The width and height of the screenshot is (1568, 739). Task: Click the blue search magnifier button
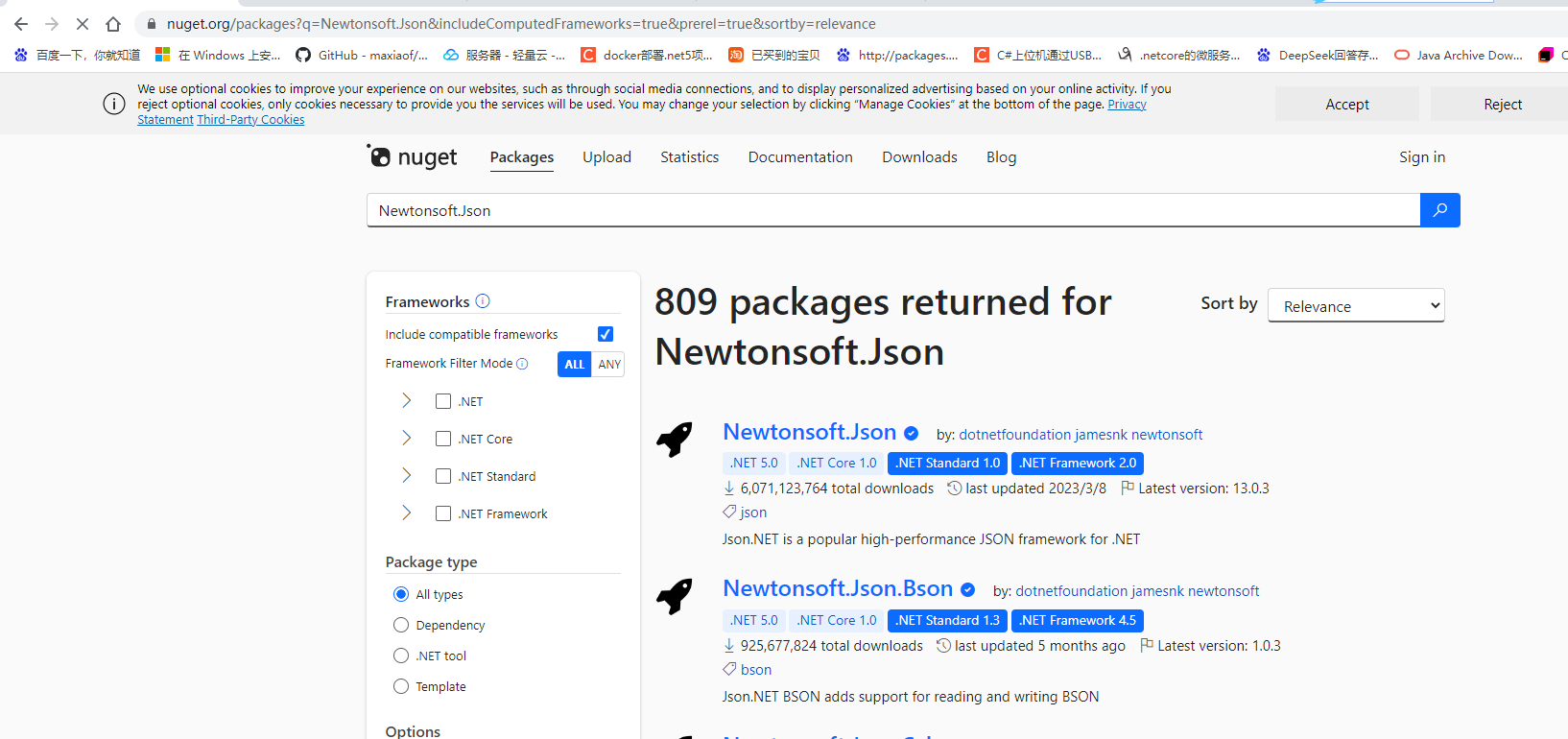(1439, 210)
